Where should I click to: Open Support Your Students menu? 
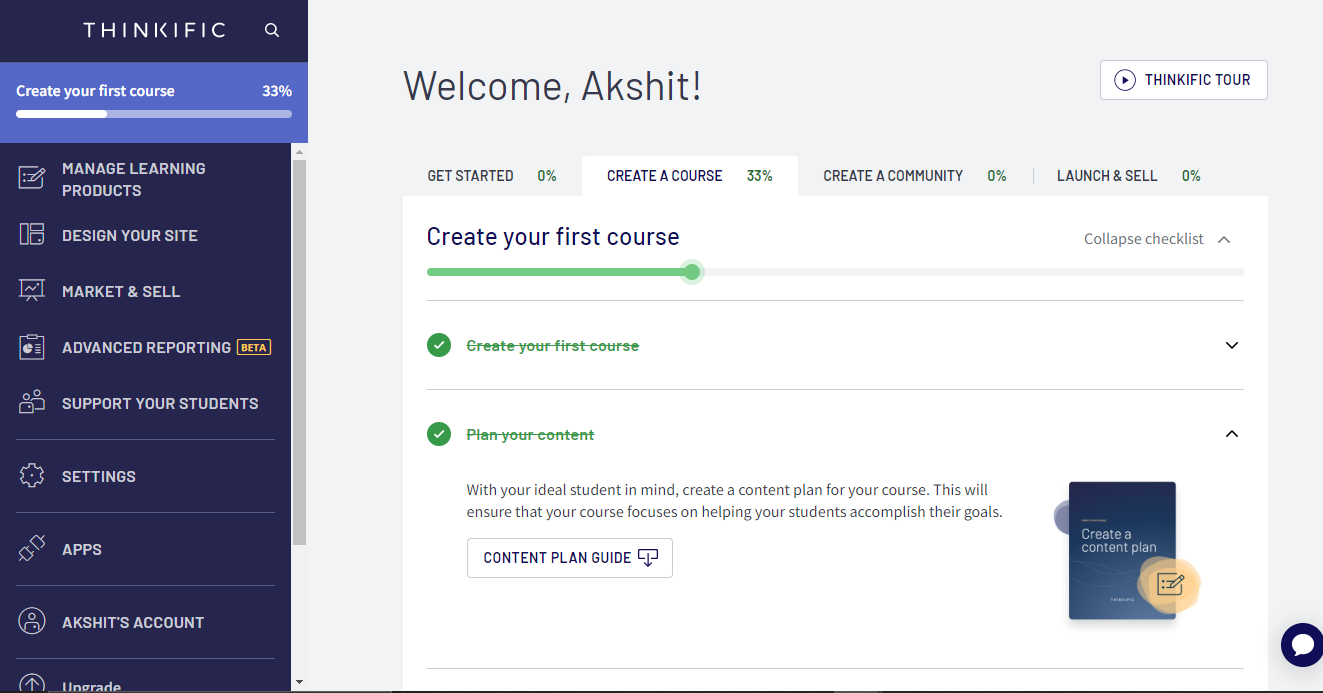click(145, 403)
